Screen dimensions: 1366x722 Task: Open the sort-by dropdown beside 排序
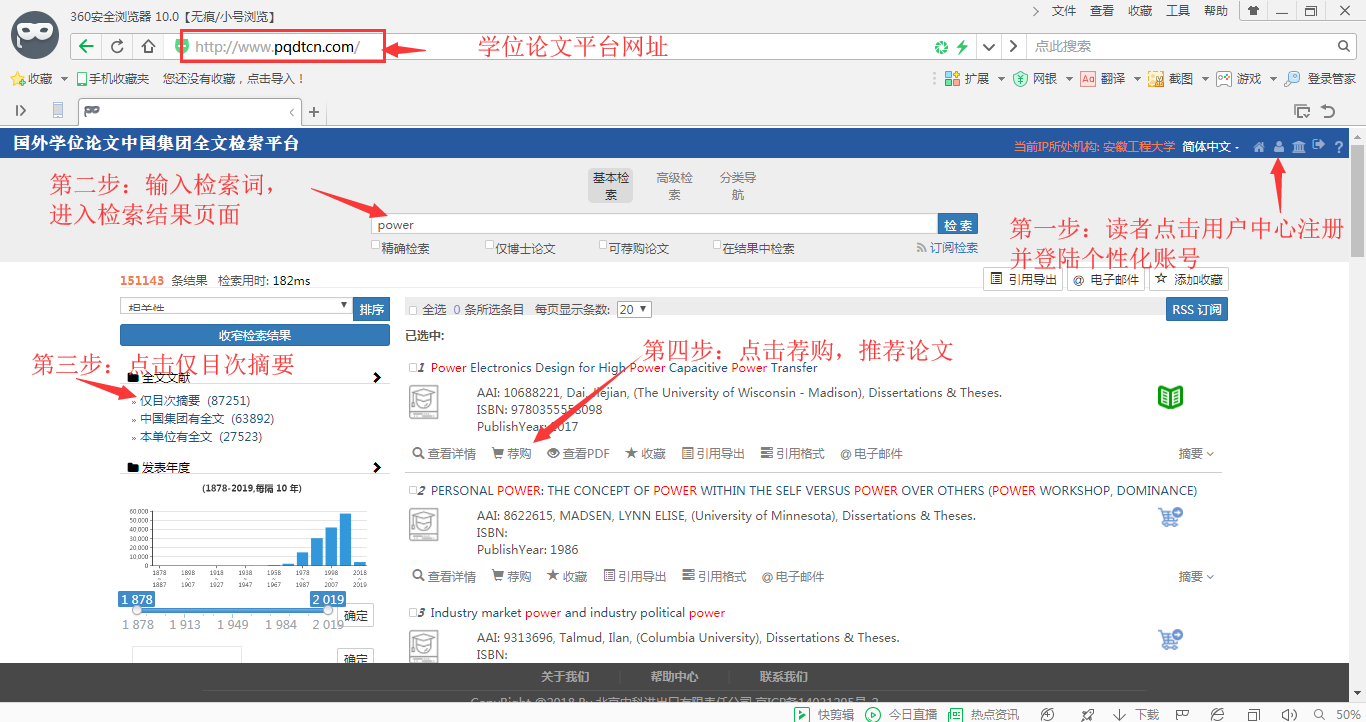tap(236, 307)
